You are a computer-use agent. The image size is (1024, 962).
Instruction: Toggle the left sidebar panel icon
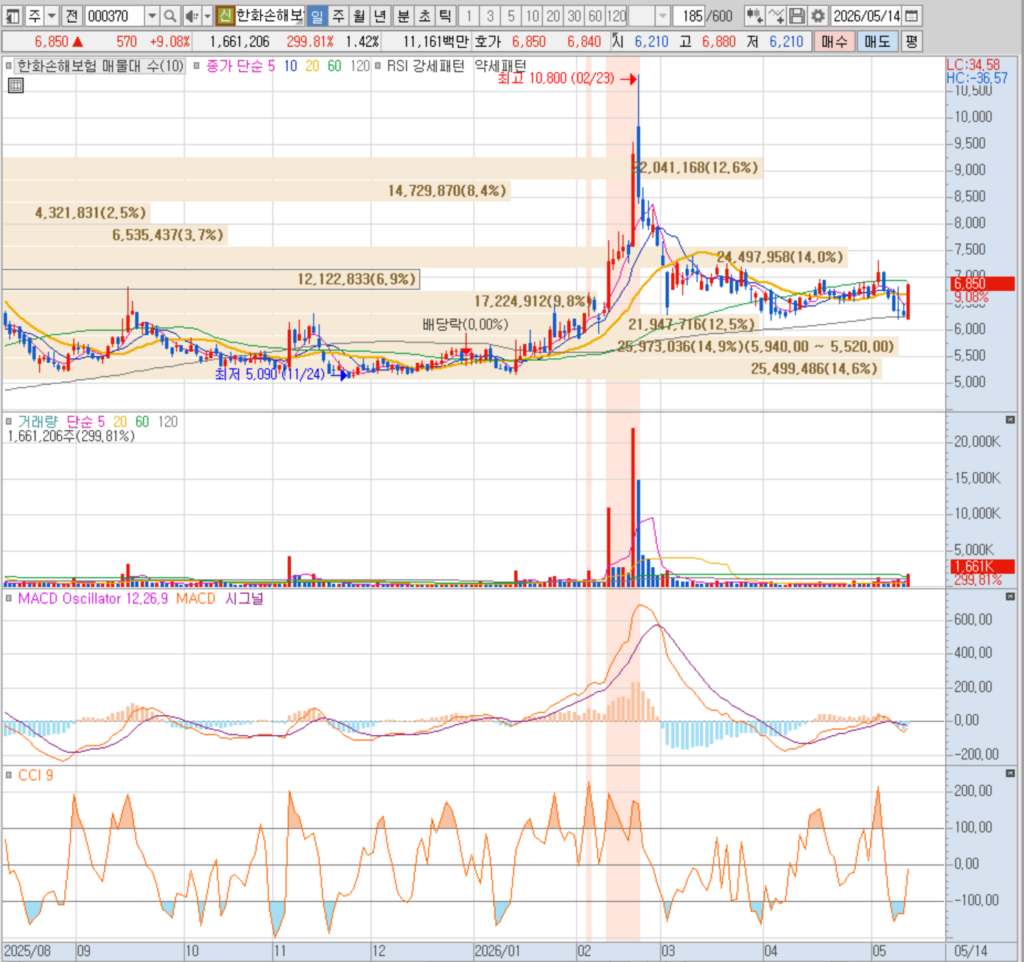[x=12, y=16]
